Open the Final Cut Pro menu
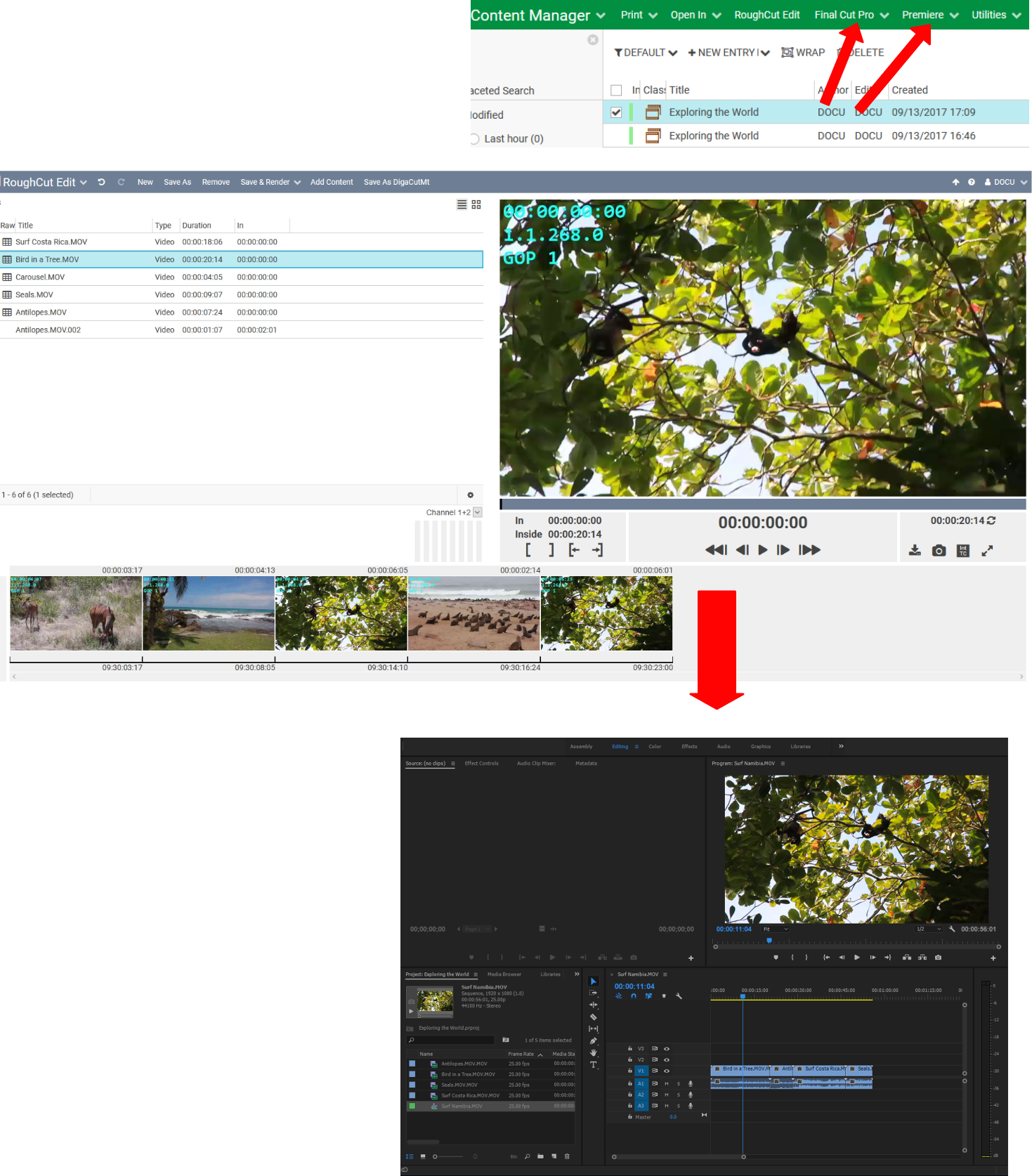The image size is (1032, 1176). tap(851, 15)
